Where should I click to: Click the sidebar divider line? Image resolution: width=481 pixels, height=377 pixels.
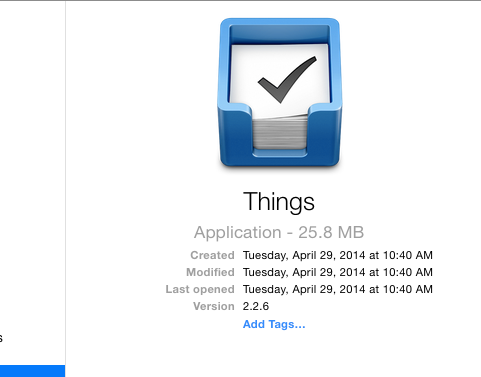(x=65, y=188)
